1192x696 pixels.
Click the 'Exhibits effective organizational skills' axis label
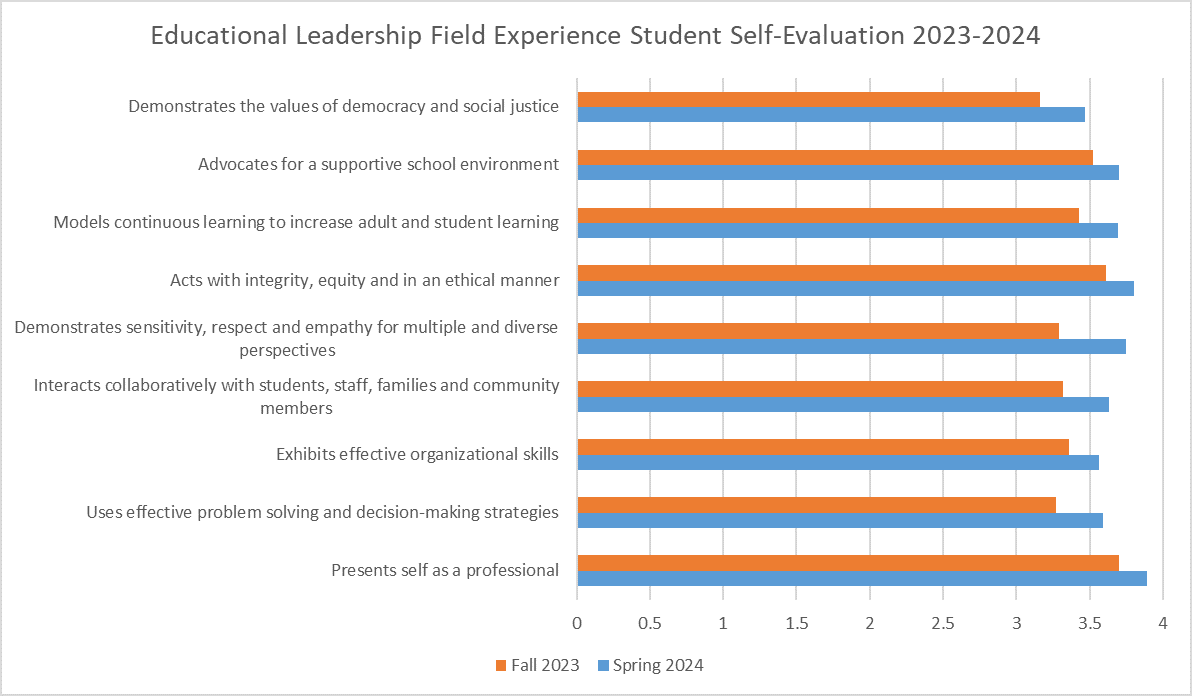click(x=417, y=455)
